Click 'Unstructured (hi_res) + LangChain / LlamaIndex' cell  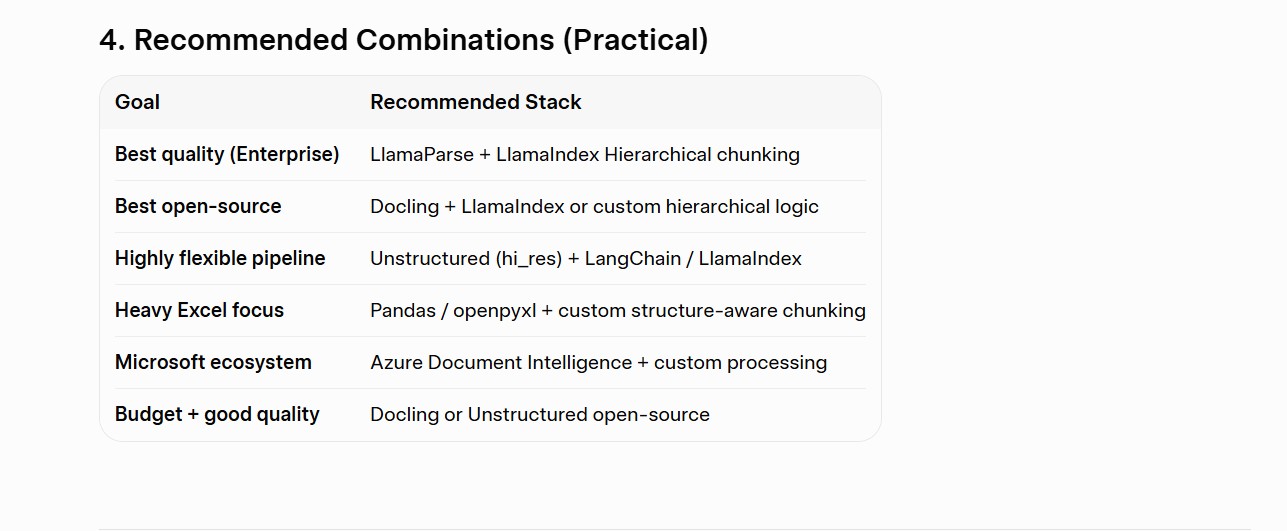point(586,258)
